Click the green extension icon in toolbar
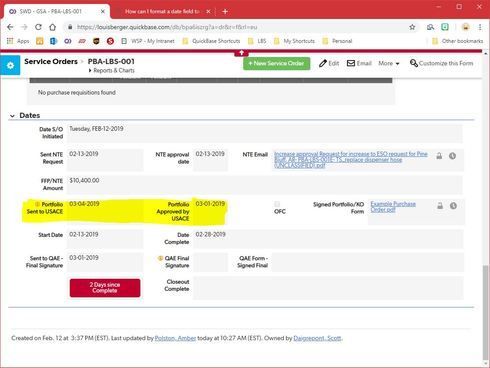This screenshot has height=368, width=490. (x=445, y=27)
